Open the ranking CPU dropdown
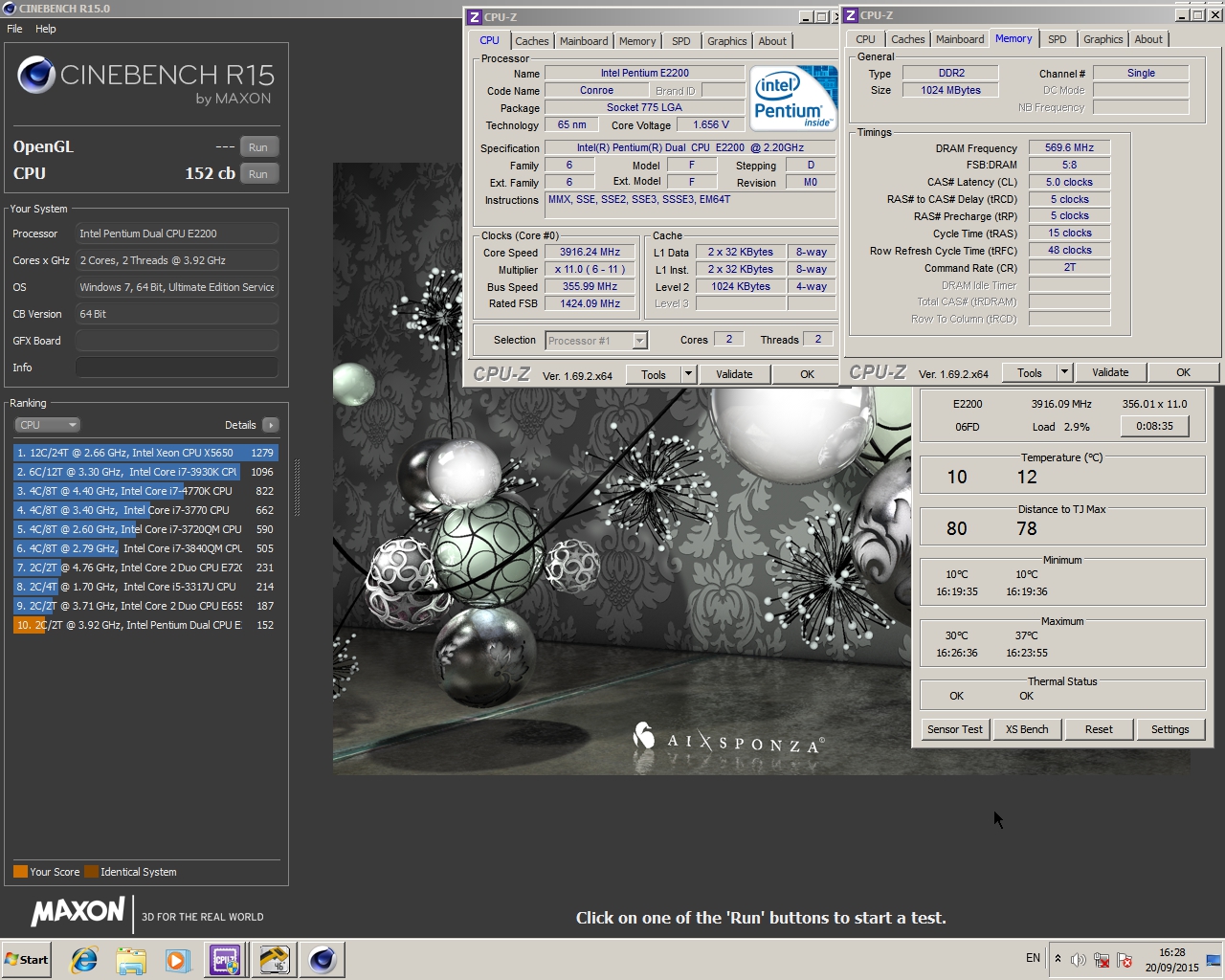 coord(47,425)
